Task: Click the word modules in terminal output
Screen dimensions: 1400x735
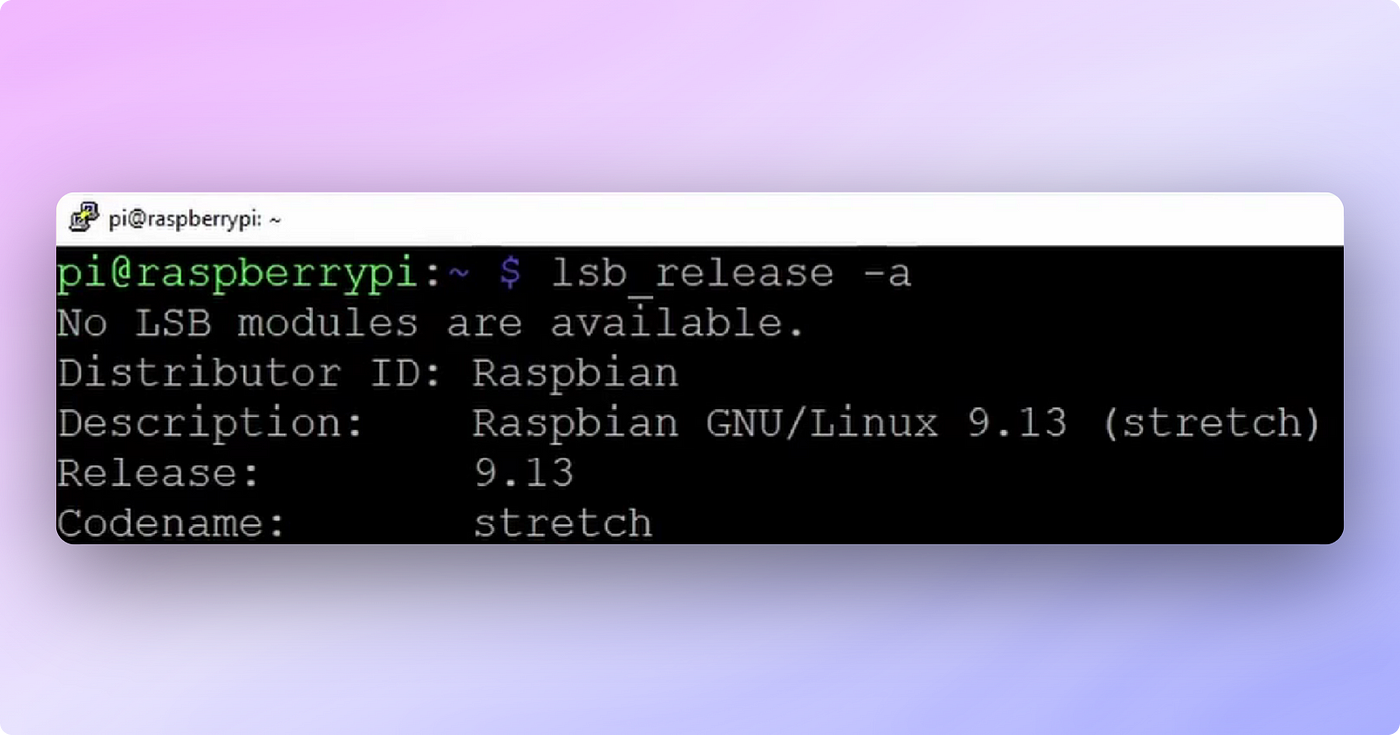Action: tap(327, 323)
